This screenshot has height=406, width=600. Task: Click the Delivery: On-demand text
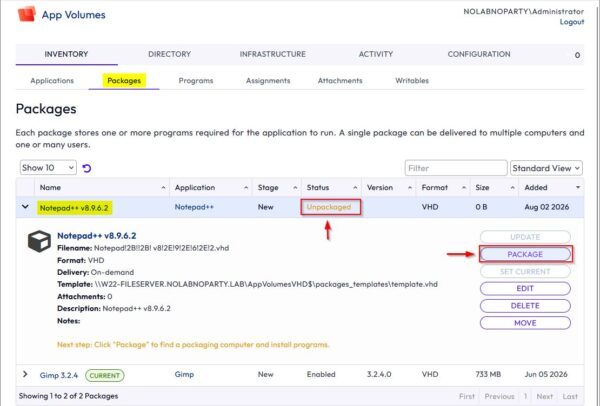pyautogui.click(x=95, y=272)
